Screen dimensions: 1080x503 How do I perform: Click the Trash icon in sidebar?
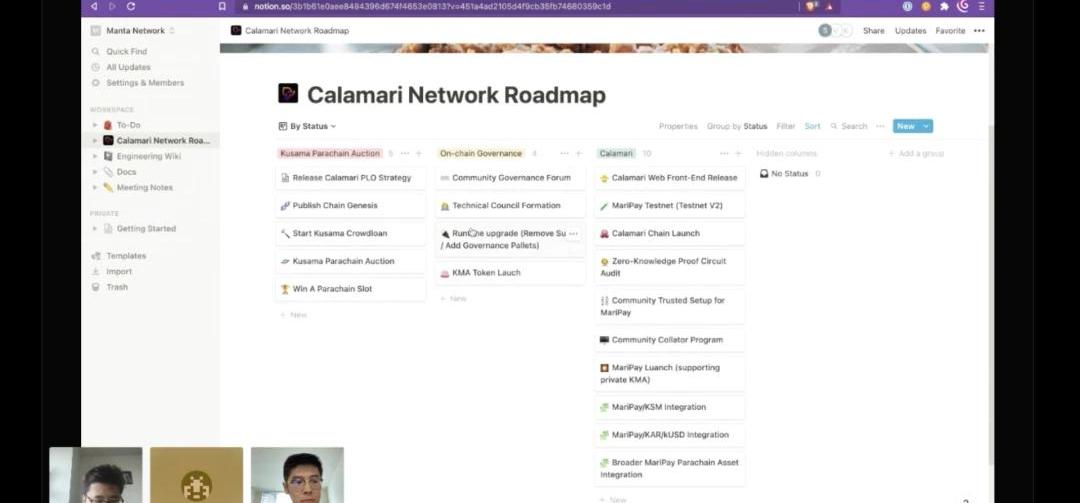(95, 287)
